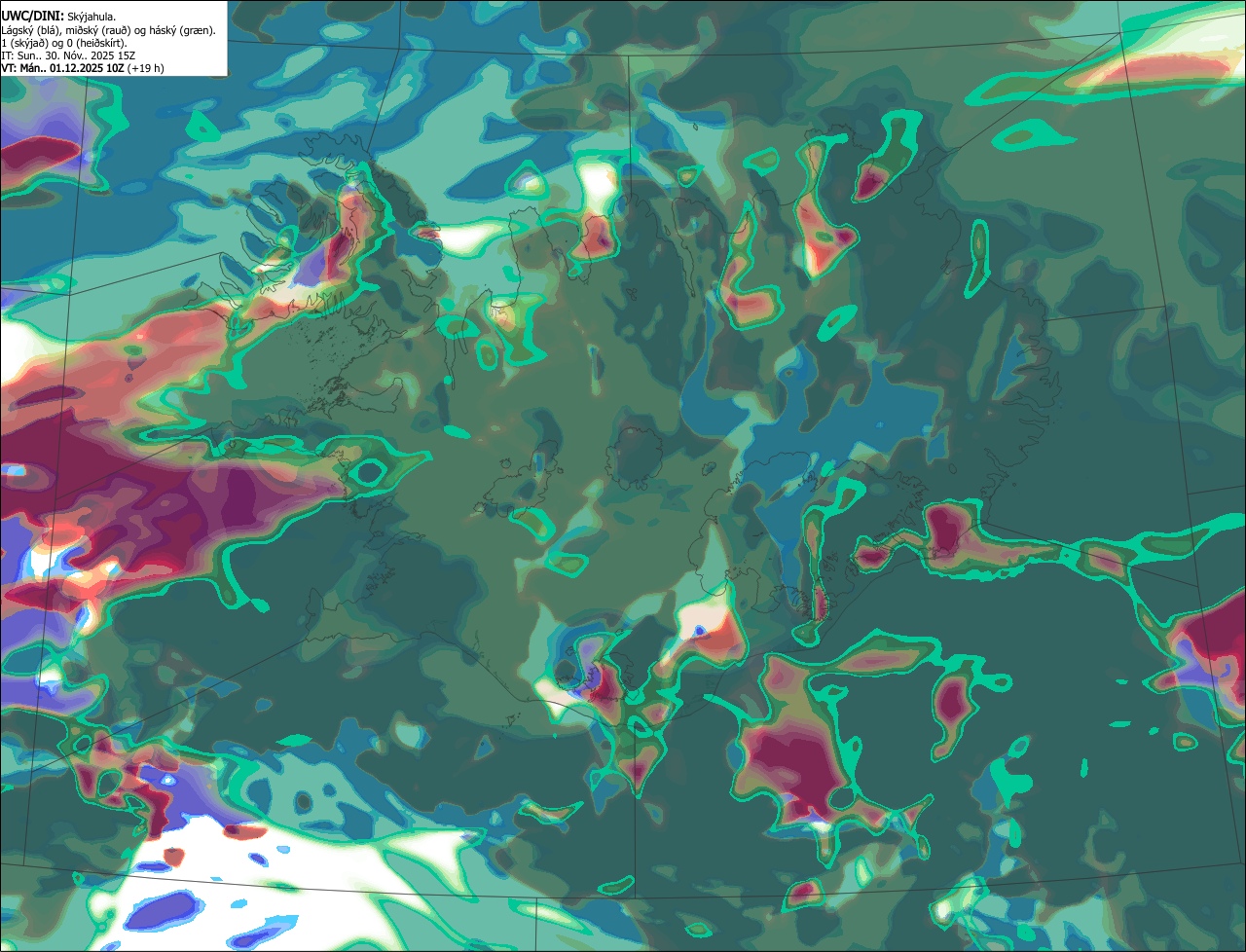Click the "IT: Sun.. 30. Nóv.. 2025 15Z" line
Screen dimensions: 1246x952
[x=68, y=55]
